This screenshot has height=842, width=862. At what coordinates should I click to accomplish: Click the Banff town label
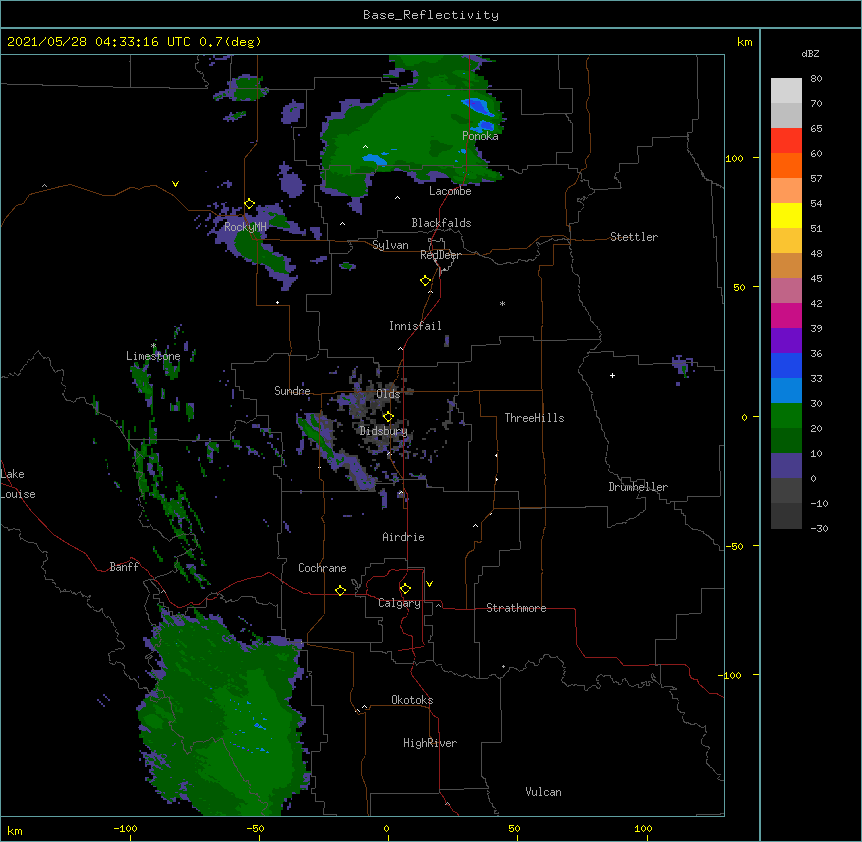point(124,567)
